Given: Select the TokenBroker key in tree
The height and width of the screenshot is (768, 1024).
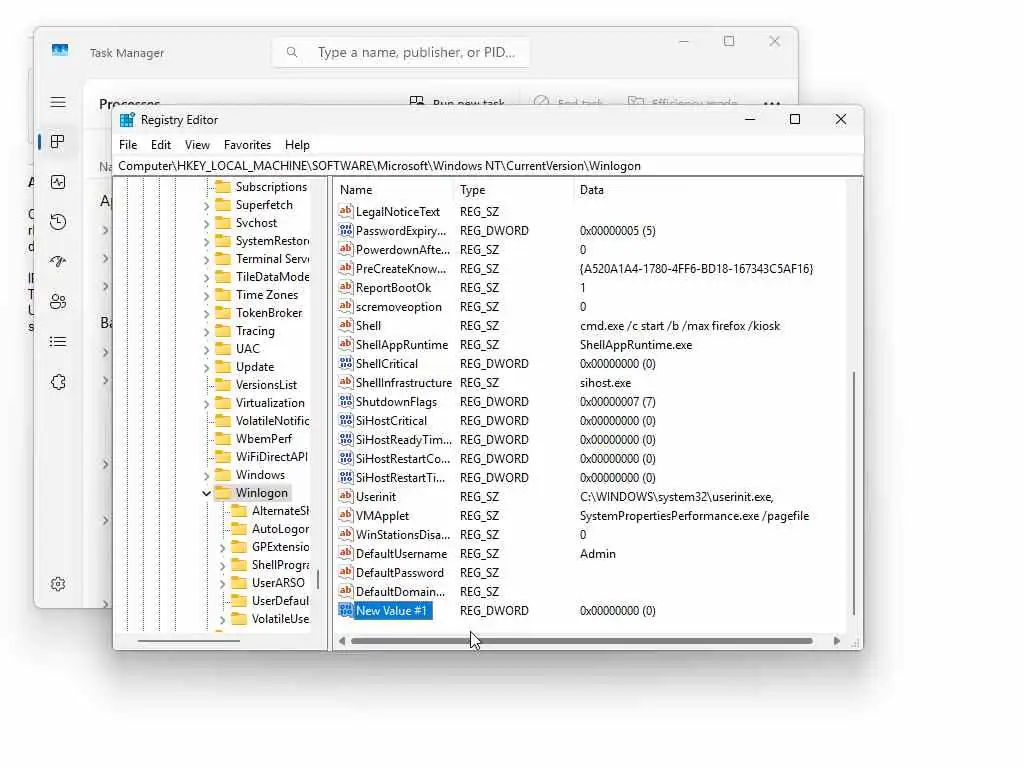Looking at the screenshot, I should [x=268, y=313].
